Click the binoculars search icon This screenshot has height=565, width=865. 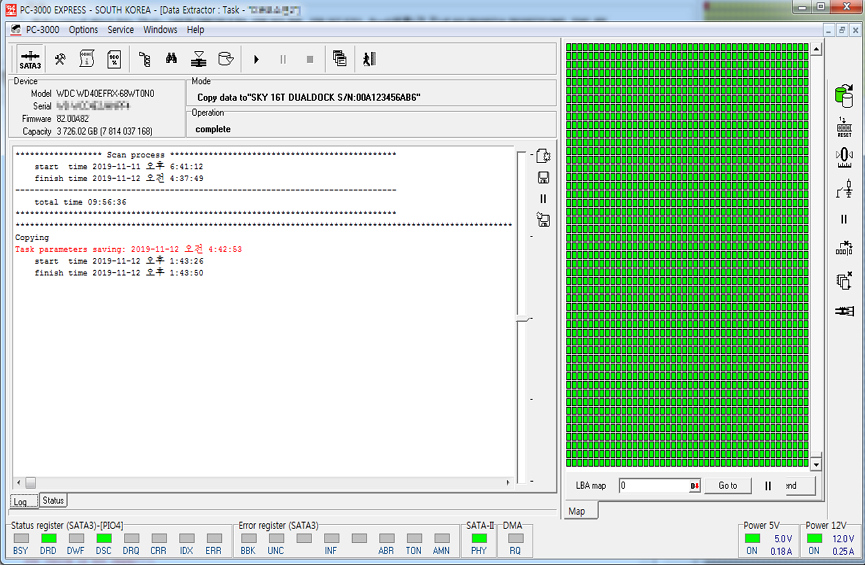[x=172, y=58]
